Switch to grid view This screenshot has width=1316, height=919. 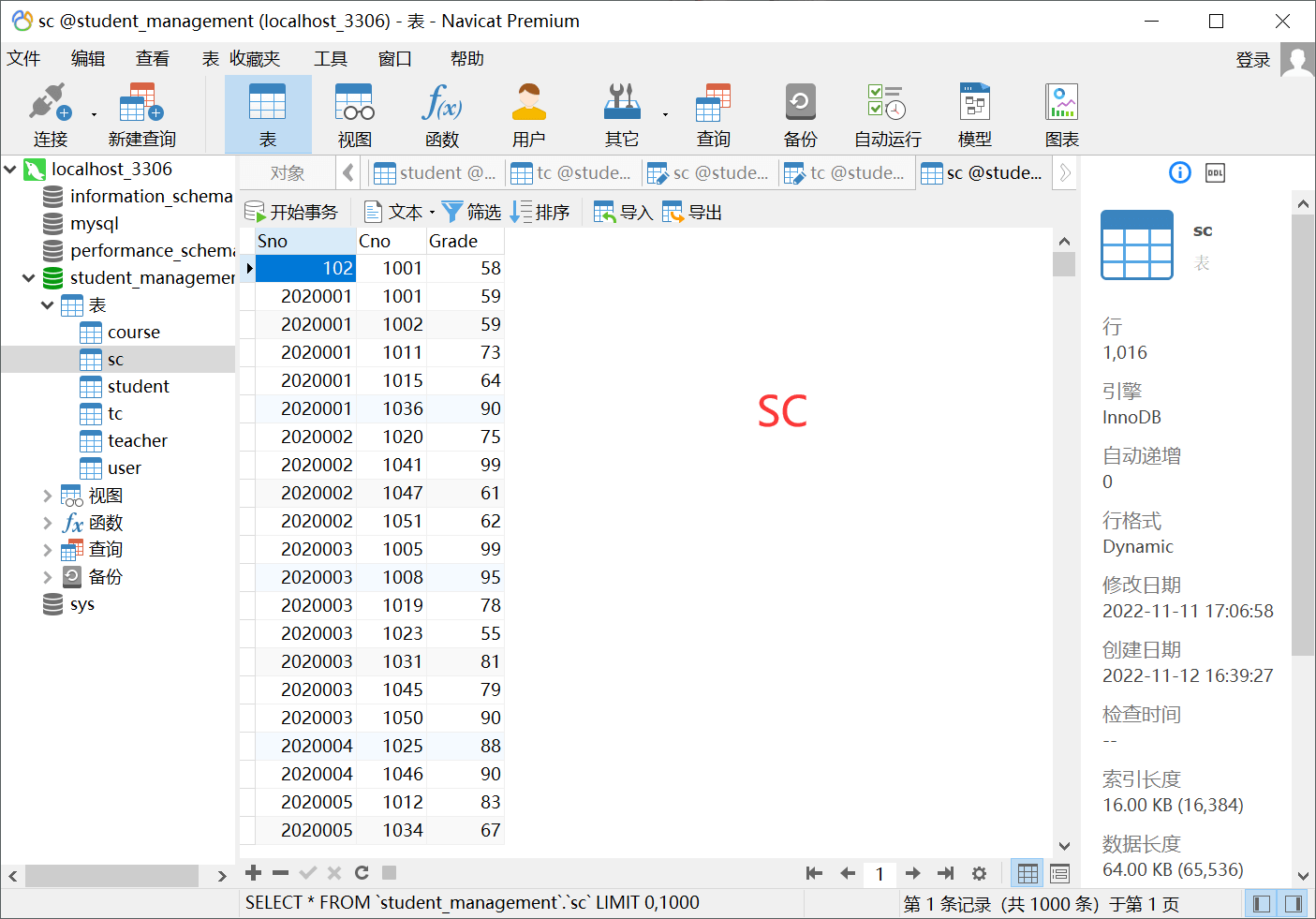1028,873
